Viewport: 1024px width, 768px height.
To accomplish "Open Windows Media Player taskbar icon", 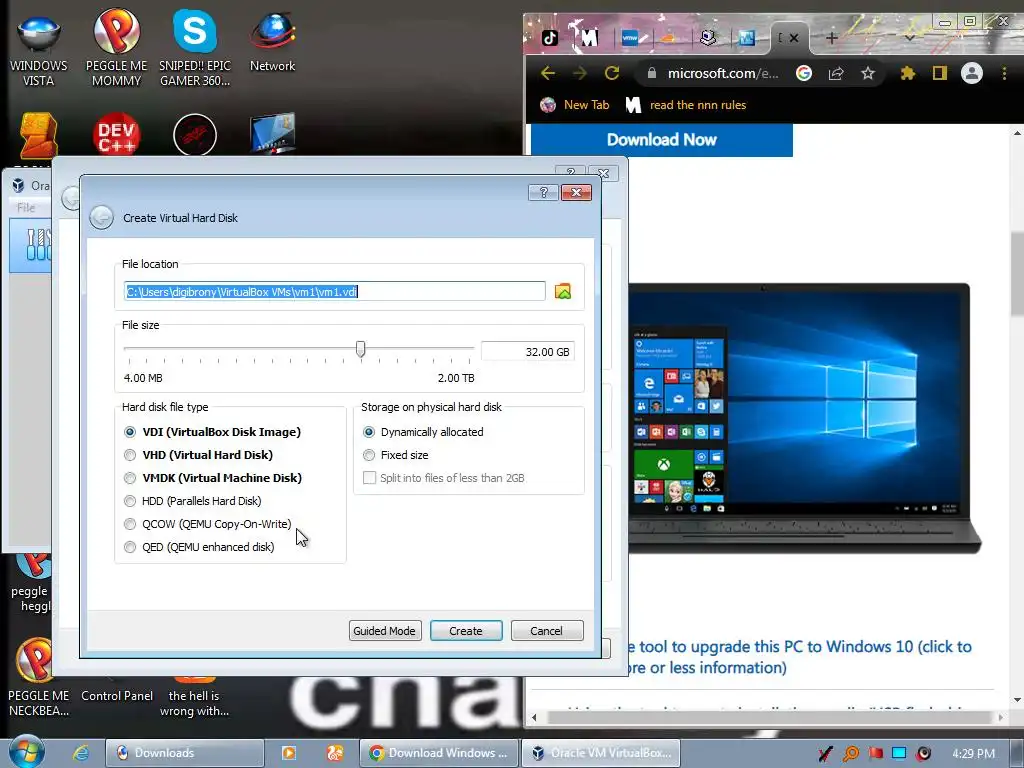I will pos(288,753).
